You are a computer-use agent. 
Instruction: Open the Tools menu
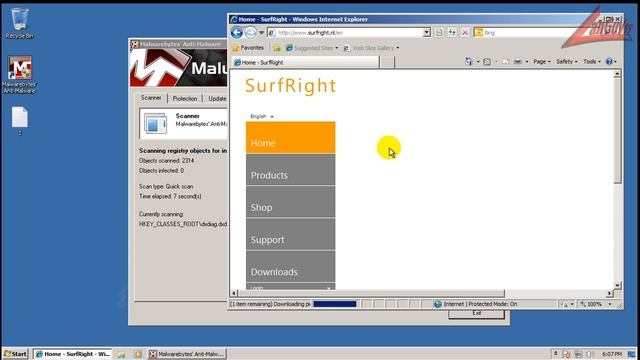tap(591, 62)
